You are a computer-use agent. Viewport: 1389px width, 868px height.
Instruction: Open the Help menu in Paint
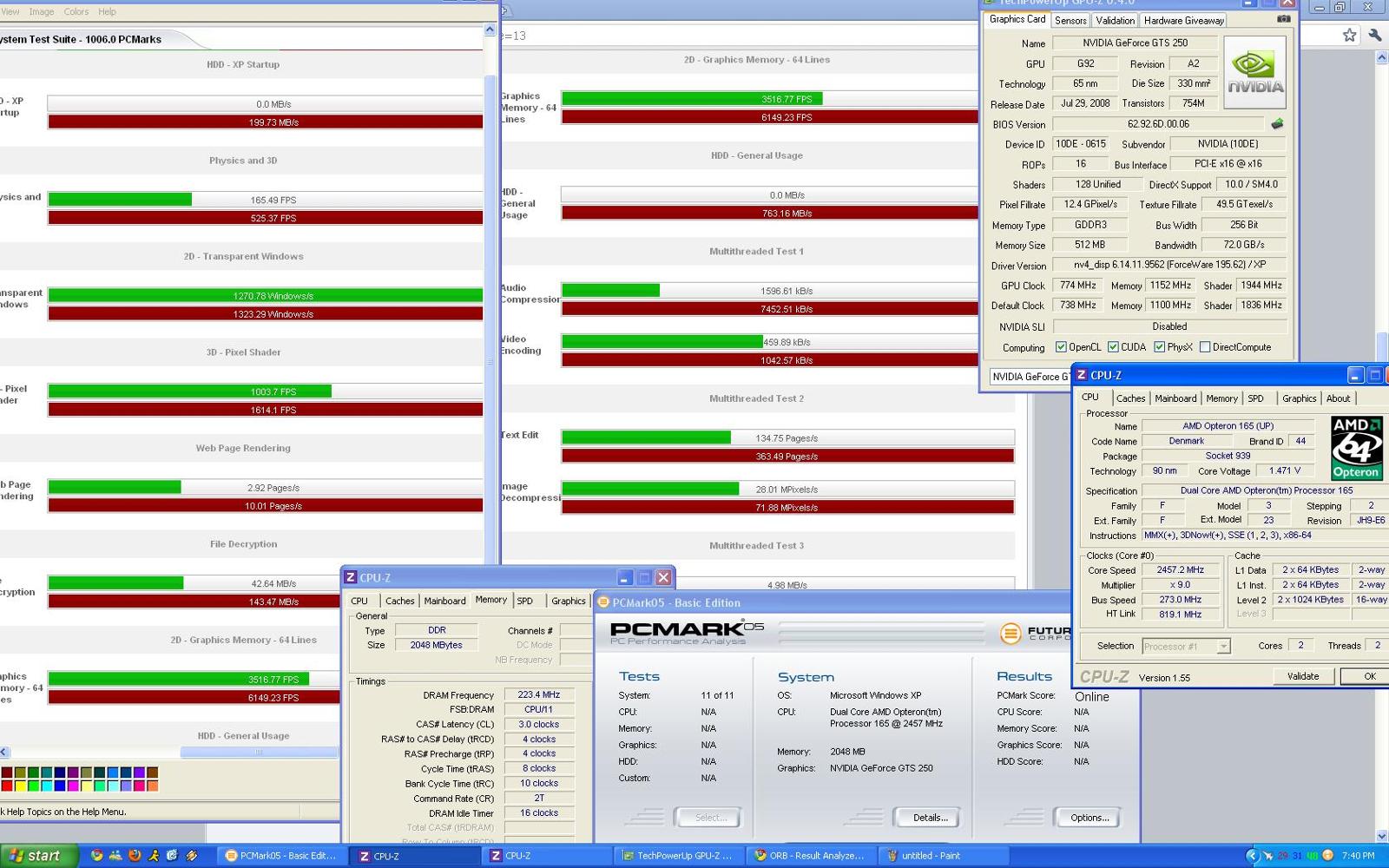(x=107, y=11)
